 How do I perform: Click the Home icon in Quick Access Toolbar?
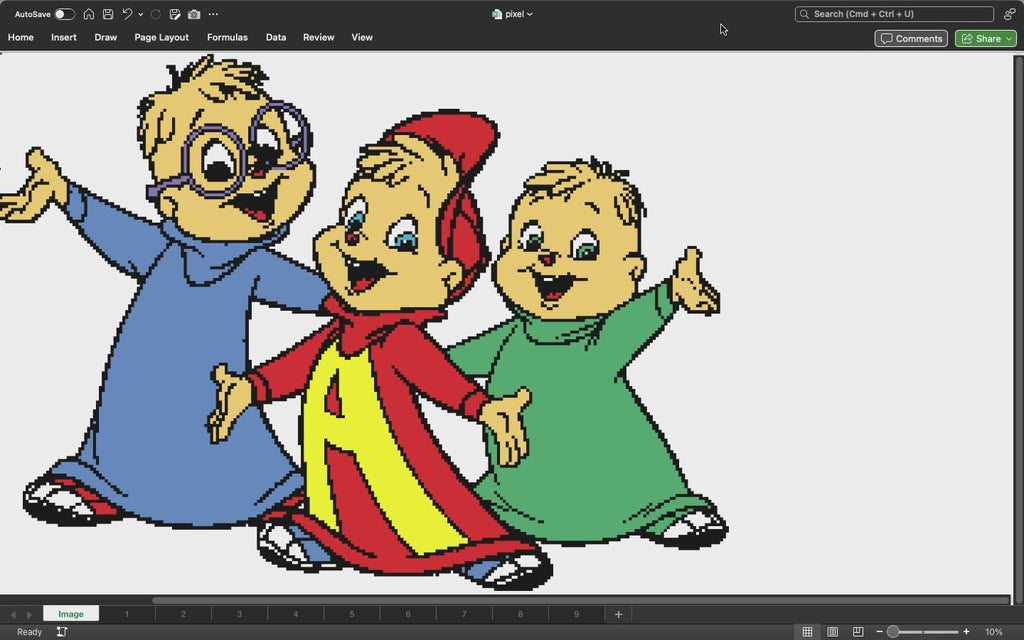(88, 14)
